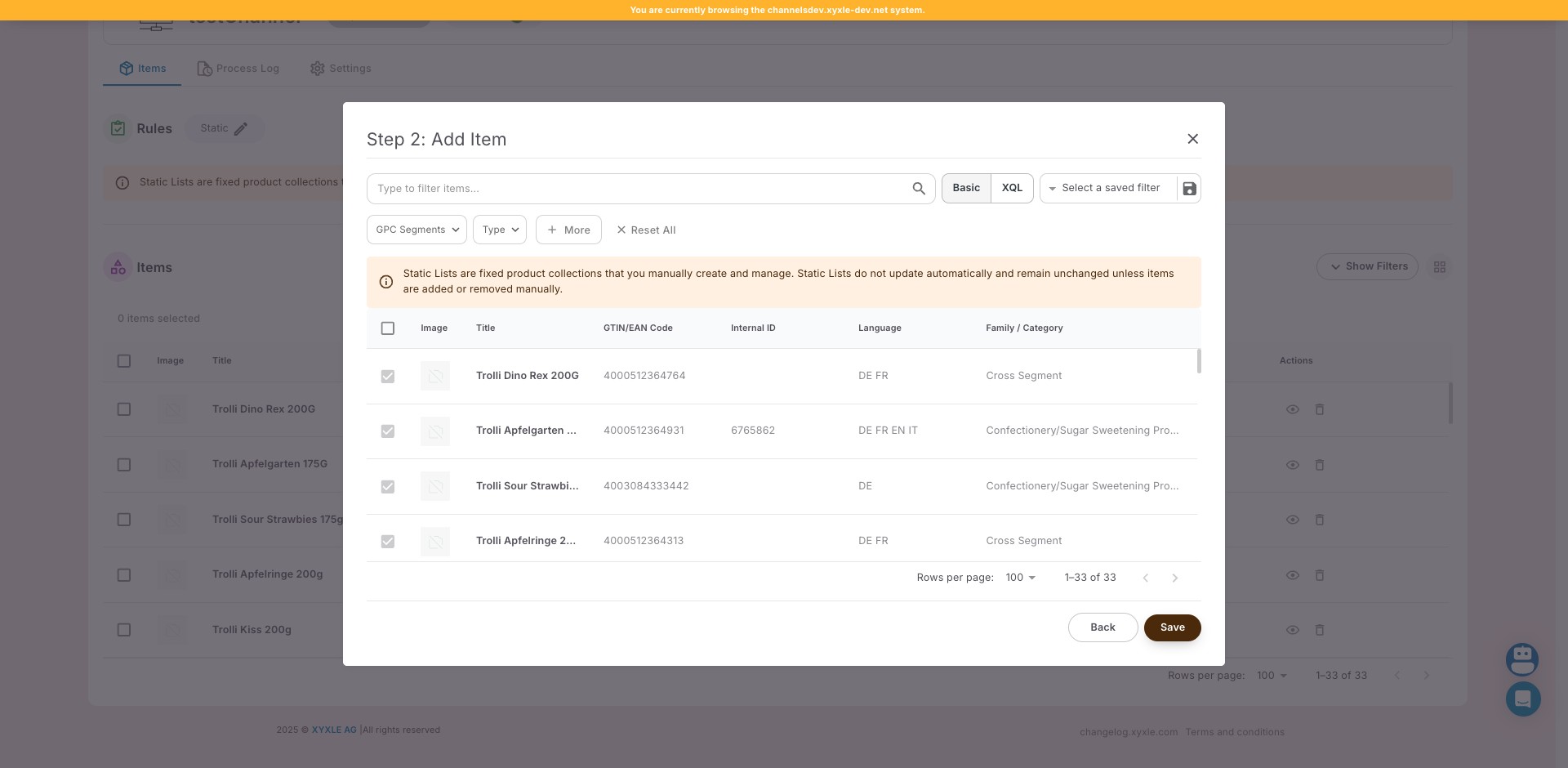Toggle the select-all checkbox in dialog header

click(388, 328)
